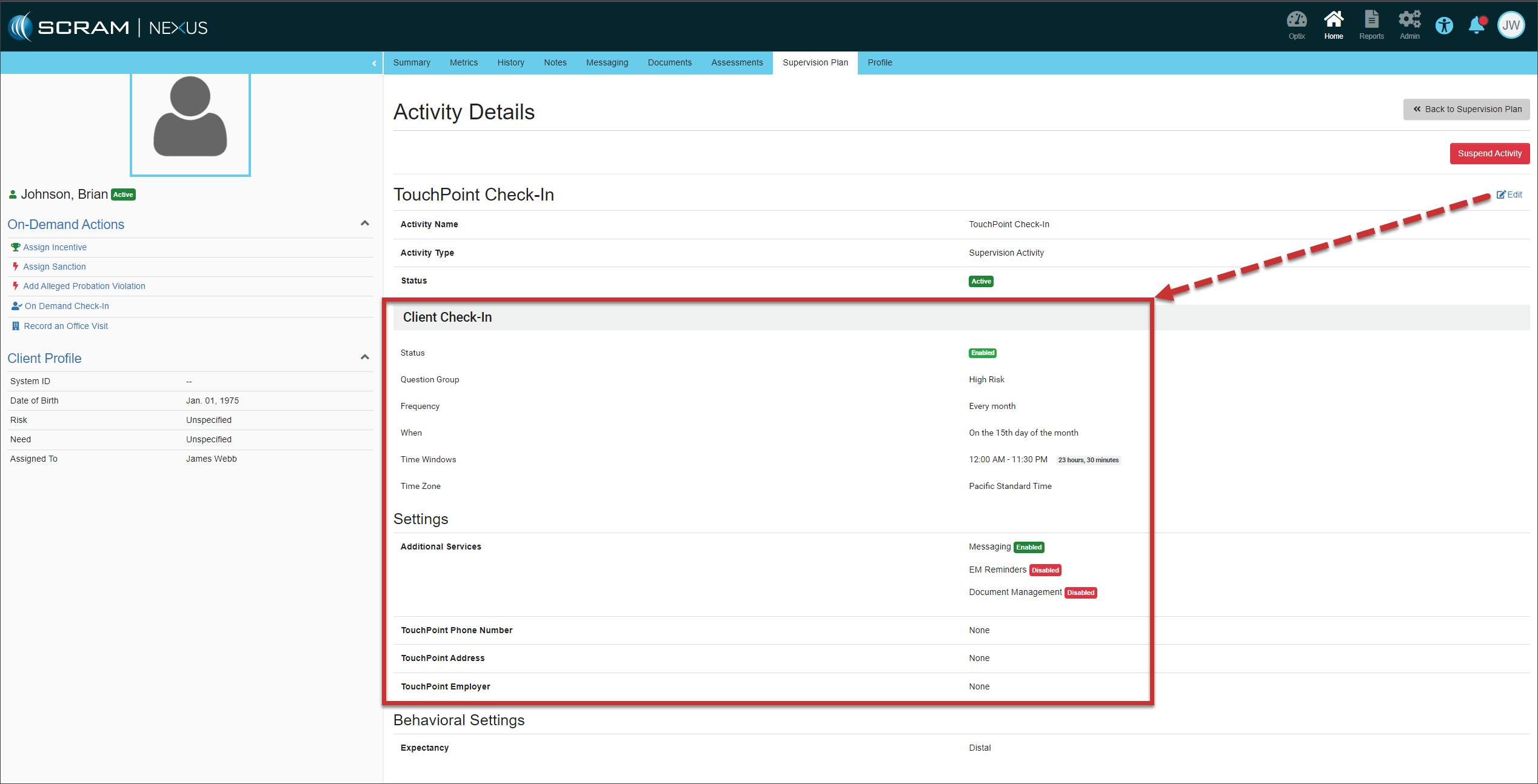The height and width of the screenshot is (784, 1538).
Task: Click Record an Office Visit
Action: point(65,326)
